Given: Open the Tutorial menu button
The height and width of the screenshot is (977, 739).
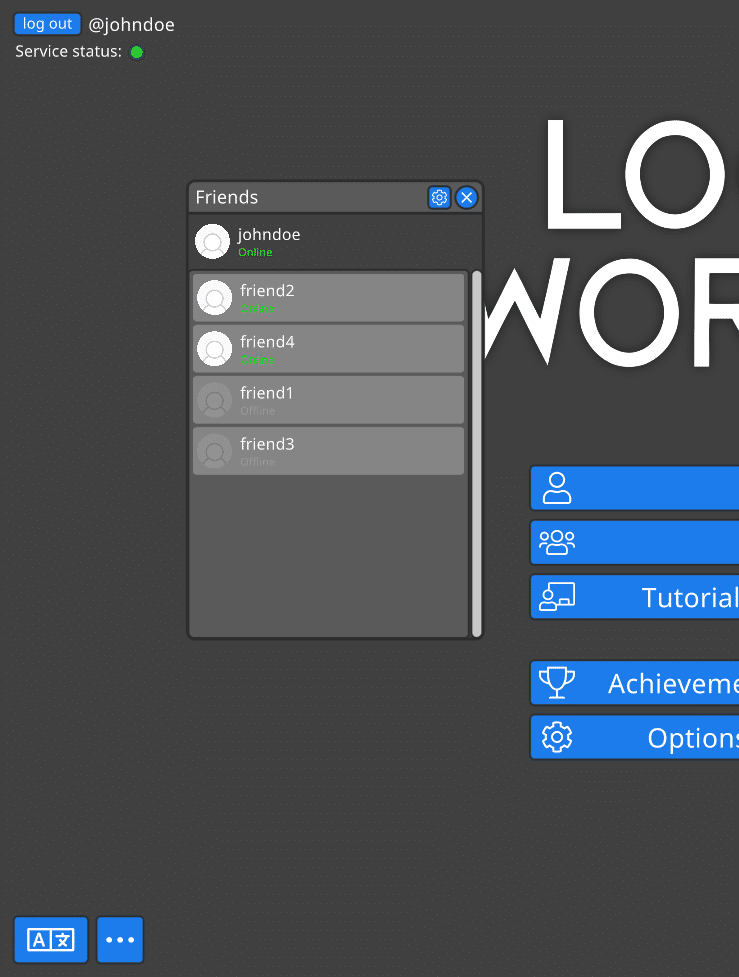Looking at the screenshot, I should [x=634, y=597].
